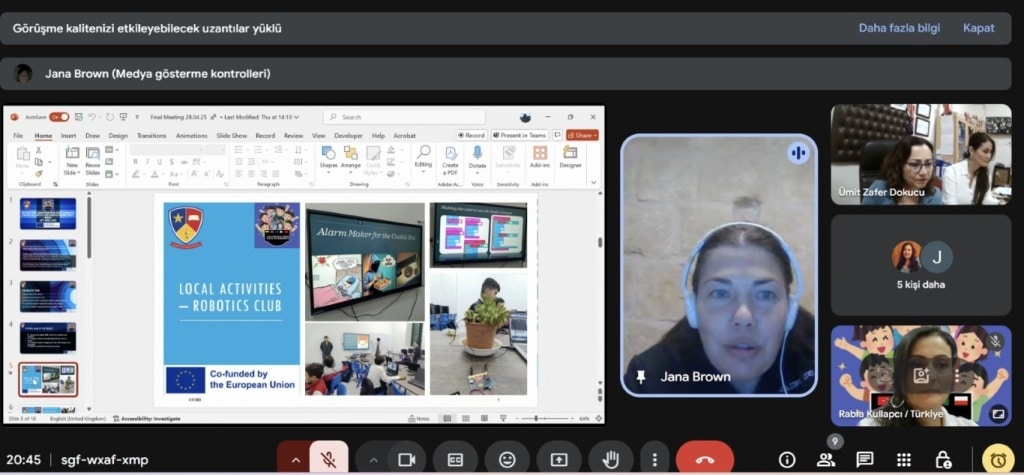Open the emoji reactions panel
The image size is (1024, 475).
pyautogui.click(x=507, y=459)
